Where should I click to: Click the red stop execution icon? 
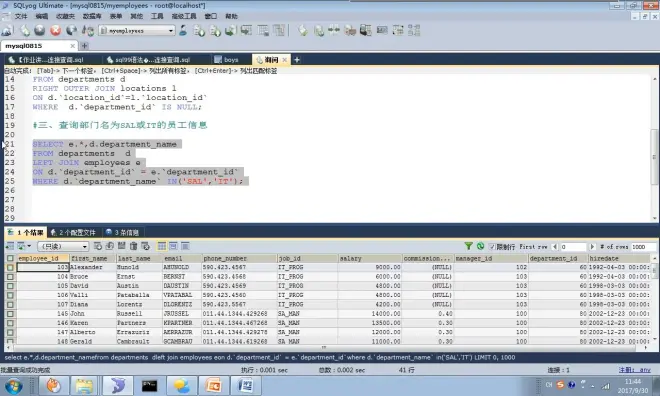click(x=55, y=30)
